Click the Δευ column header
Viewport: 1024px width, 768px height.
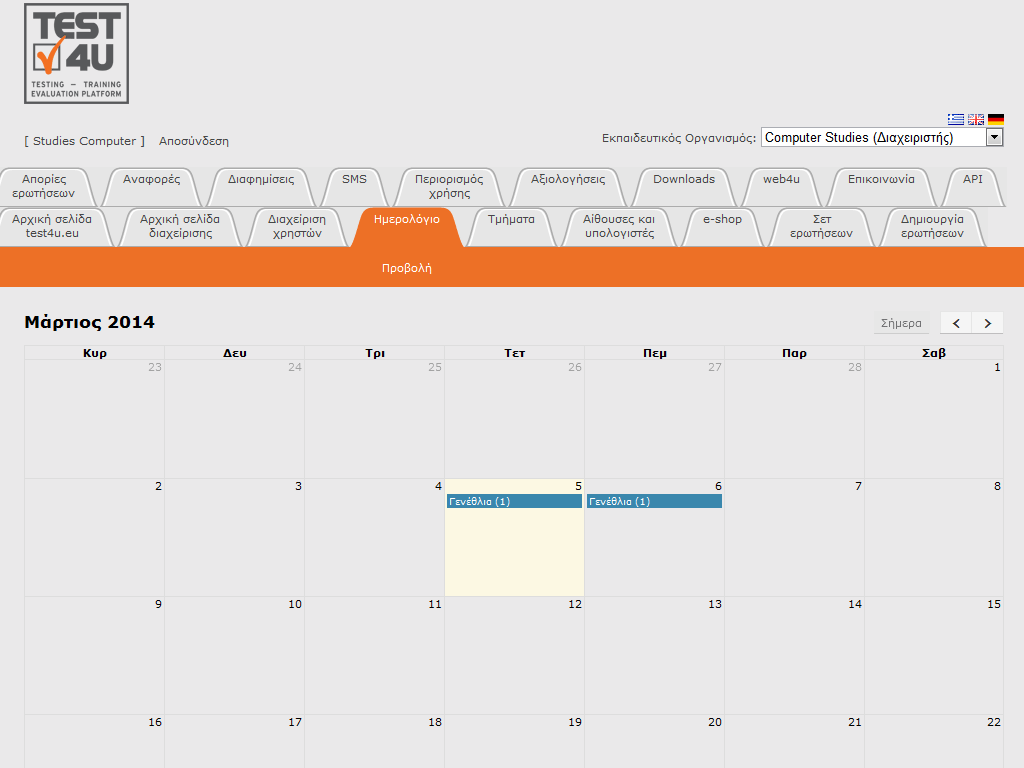click(x=234, y=353)
